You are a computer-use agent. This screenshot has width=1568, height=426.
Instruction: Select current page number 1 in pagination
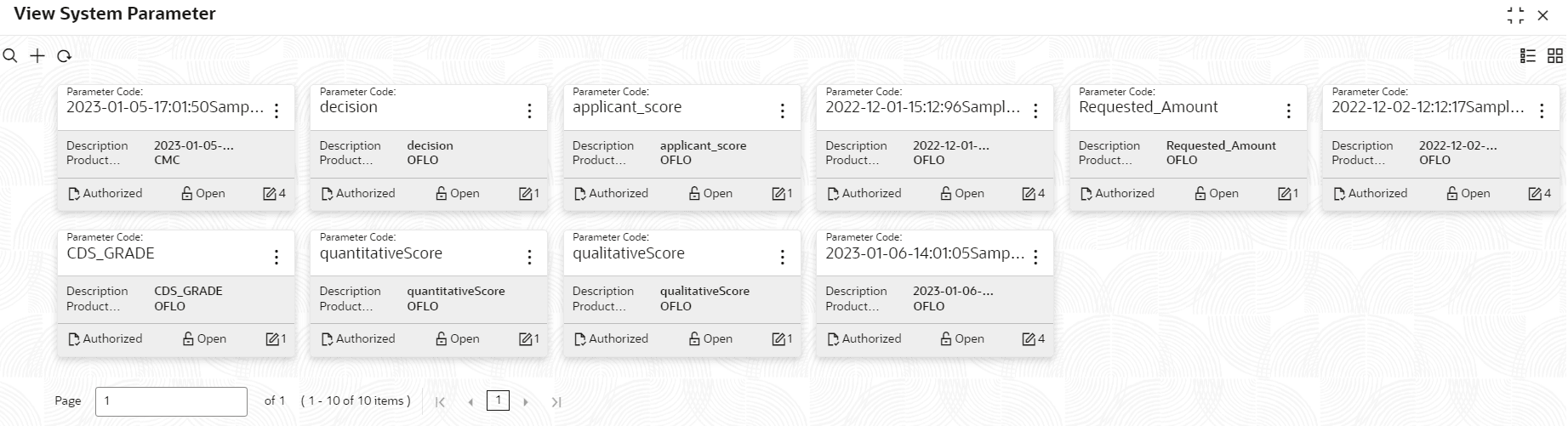[x=498, y=400]
